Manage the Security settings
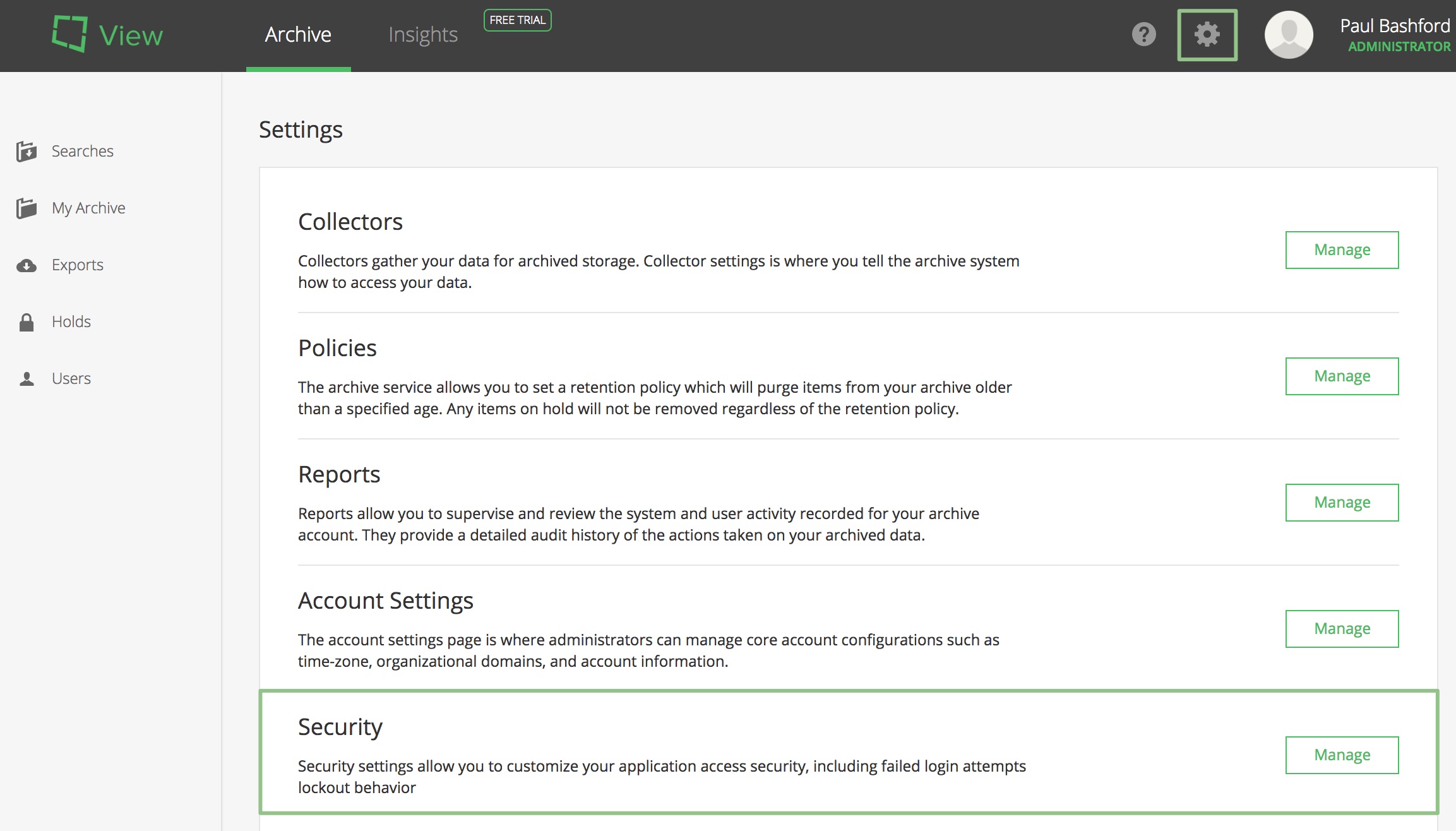Image resolution: width=1456 pixels, height=831 pixels. tap(1342, 755)
